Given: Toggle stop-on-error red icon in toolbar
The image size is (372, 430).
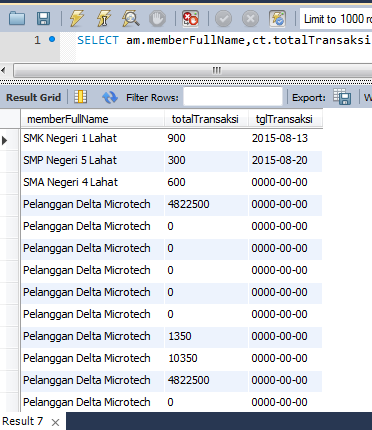Looking at the screenshot, I should [x=190, y=19].
